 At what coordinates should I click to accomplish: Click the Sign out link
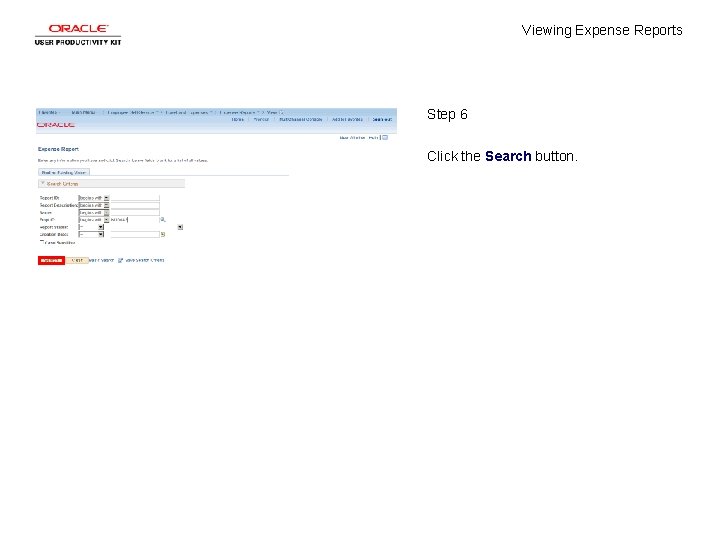(x=382, y=119)
